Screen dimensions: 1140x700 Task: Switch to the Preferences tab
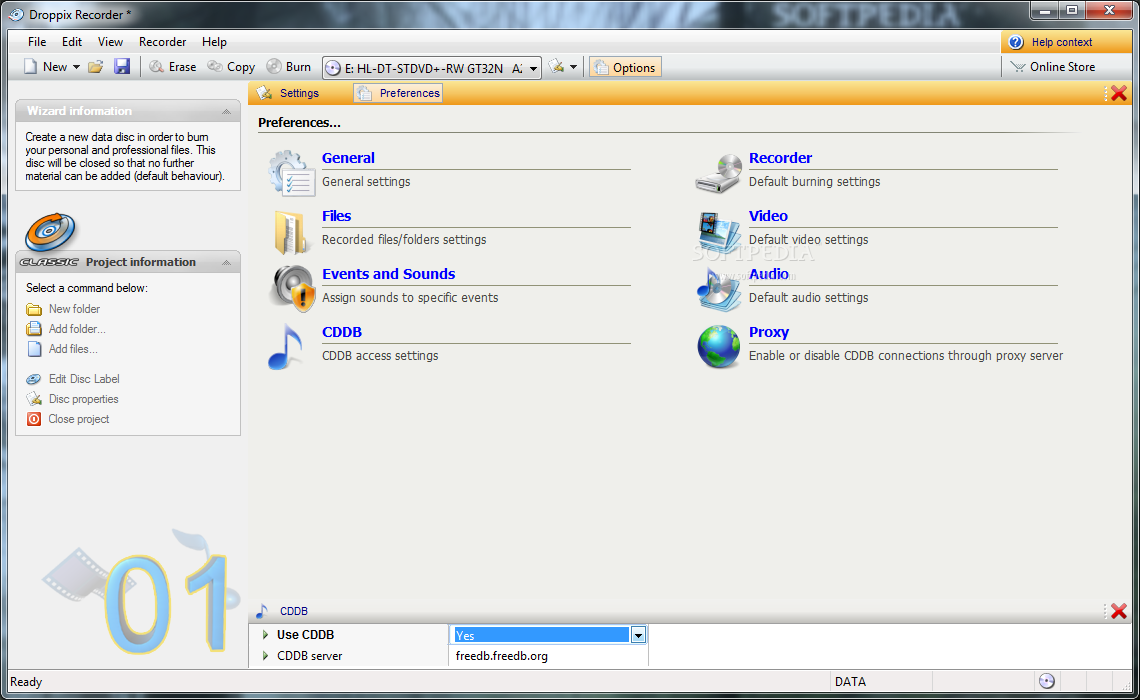(398, 93)
